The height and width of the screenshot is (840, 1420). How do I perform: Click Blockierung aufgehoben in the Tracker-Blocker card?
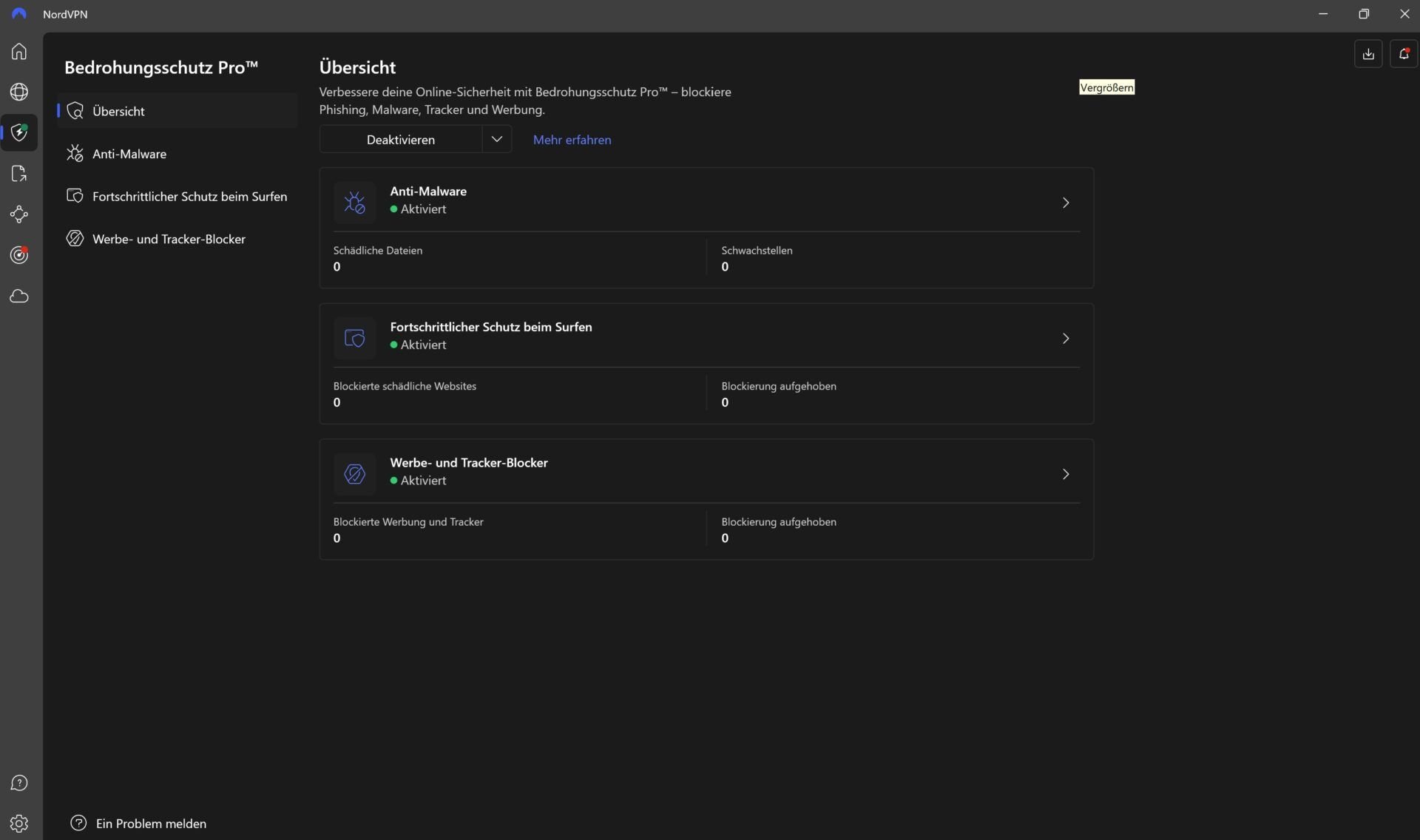[779, 521]
